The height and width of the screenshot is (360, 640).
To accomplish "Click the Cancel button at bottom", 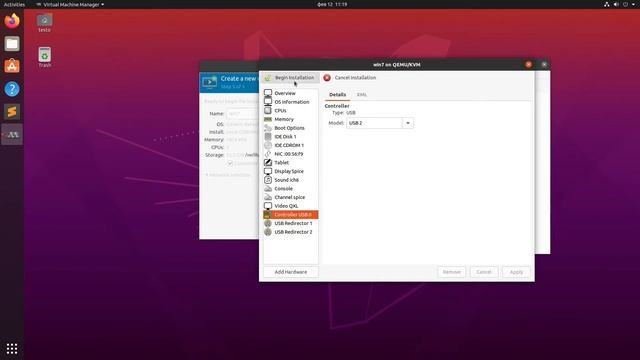I will point(484,272).
